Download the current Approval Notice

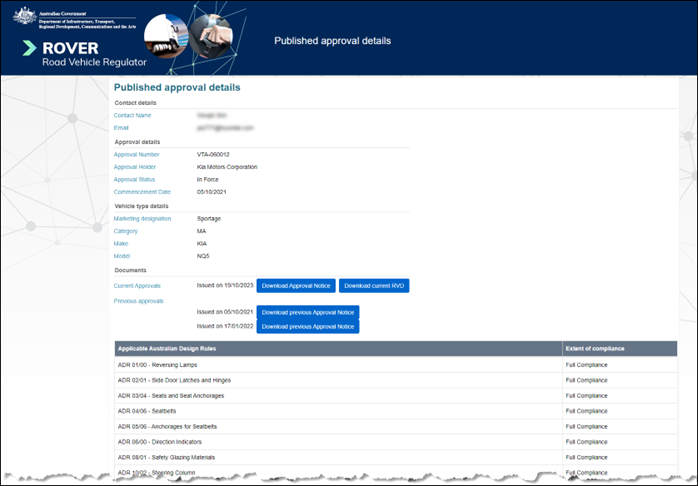point(296,286)
